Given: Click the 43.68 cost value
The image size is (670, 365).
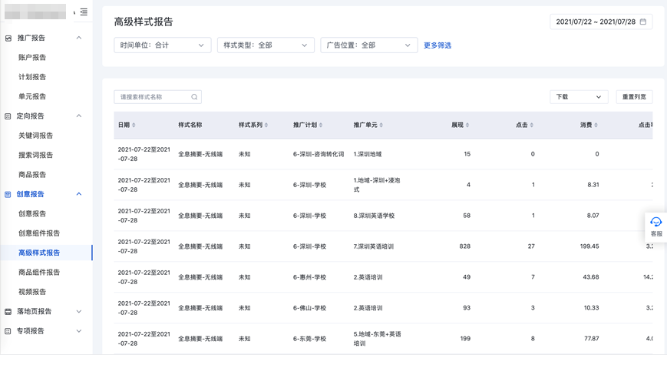Looking at the screenshot, I should tap(591, 277).
